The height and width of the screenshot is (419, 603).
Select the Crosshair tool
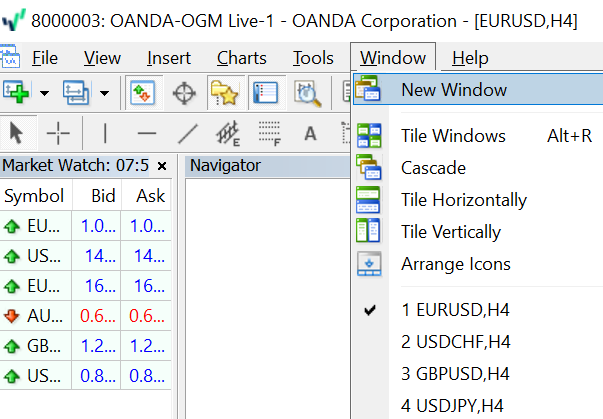pyautogui.click(x=58, y=133)
